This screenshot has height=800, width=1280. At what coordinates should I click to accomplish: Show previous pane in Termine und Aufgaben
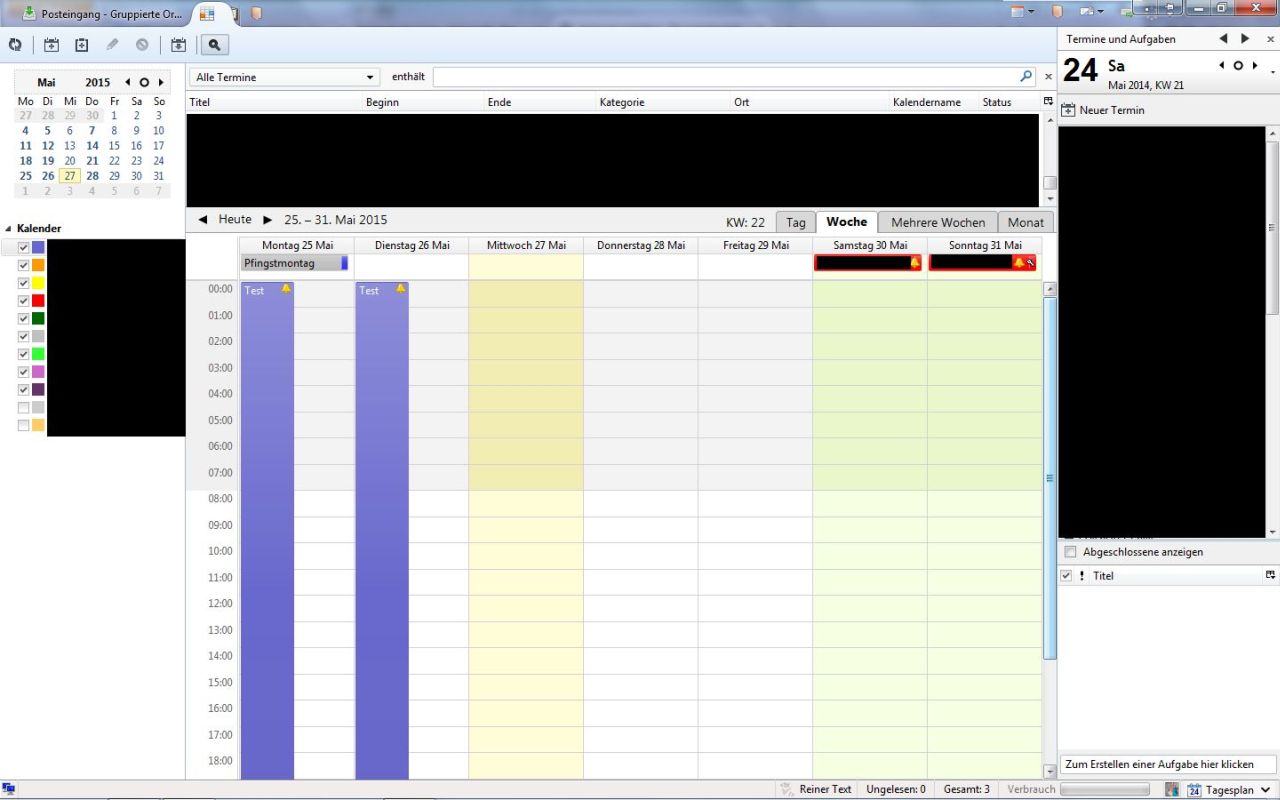point(1223,39)
